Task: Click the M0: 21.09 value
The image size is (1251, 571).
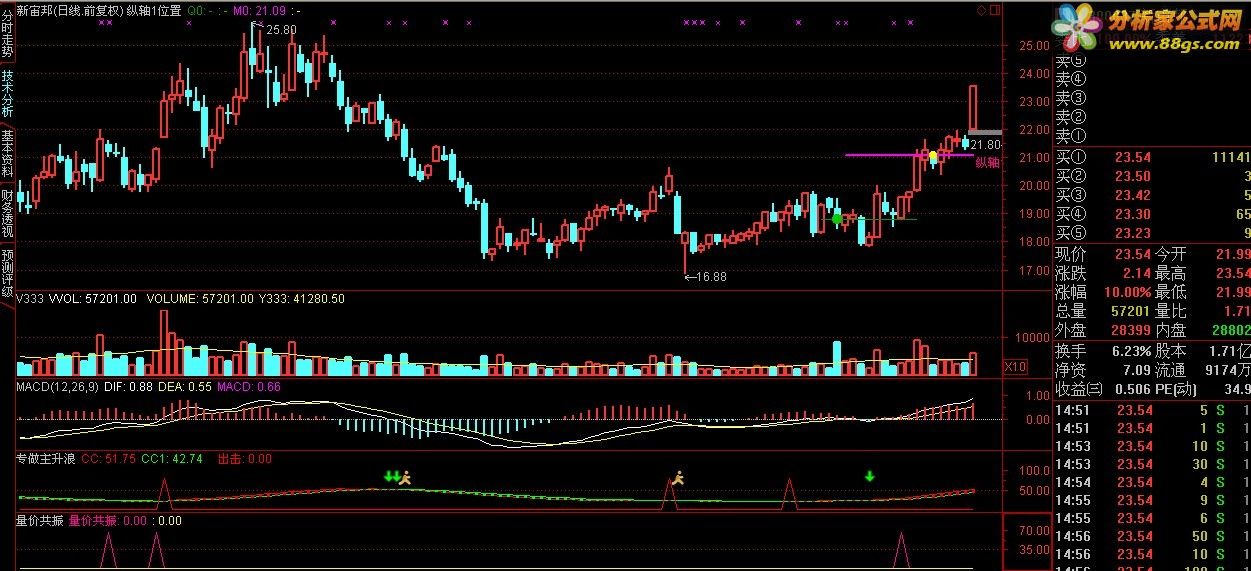Action: point(259,11)
